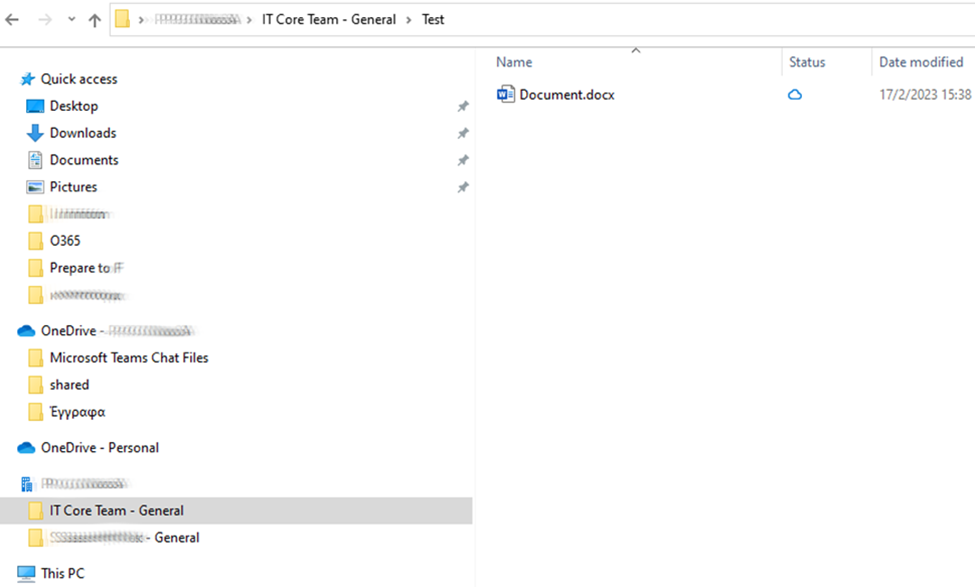Click the cloud status icon for Document.docx
Viewport: 975px width, 587px height.
[x=795, y=95]
